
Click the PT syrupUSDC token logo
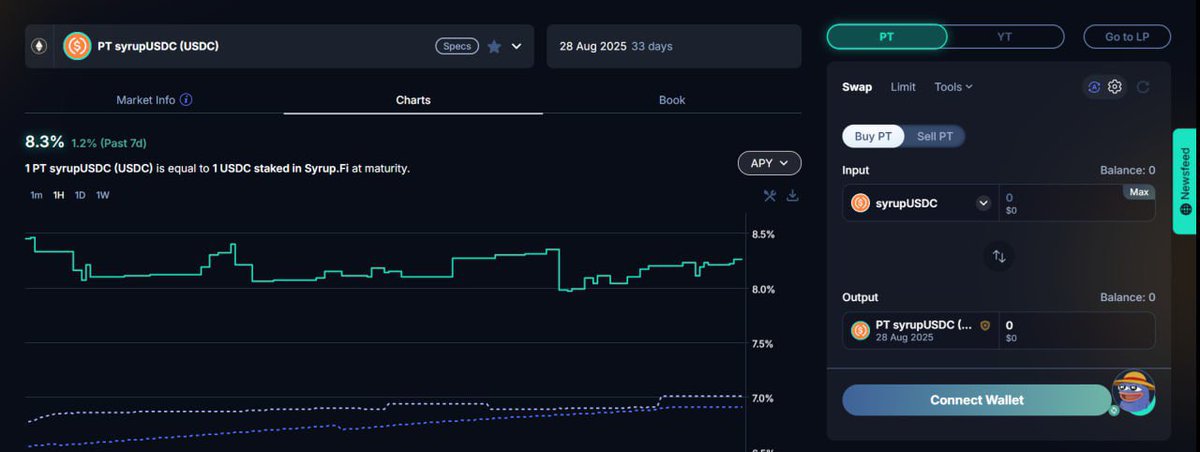click(x=77, y=46)
